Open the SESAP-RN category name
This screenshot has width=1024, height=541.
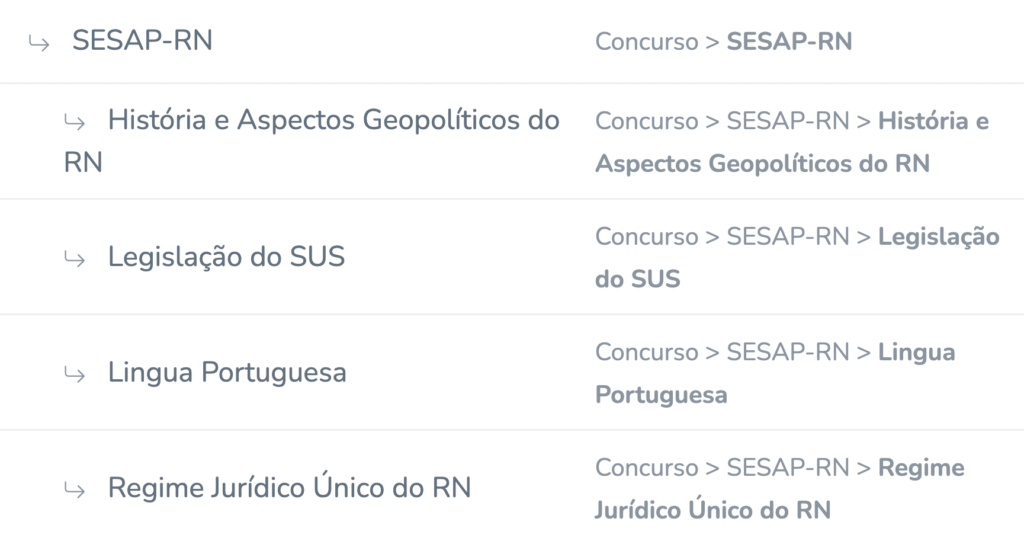pyautogui.click(x=142, y=41)
